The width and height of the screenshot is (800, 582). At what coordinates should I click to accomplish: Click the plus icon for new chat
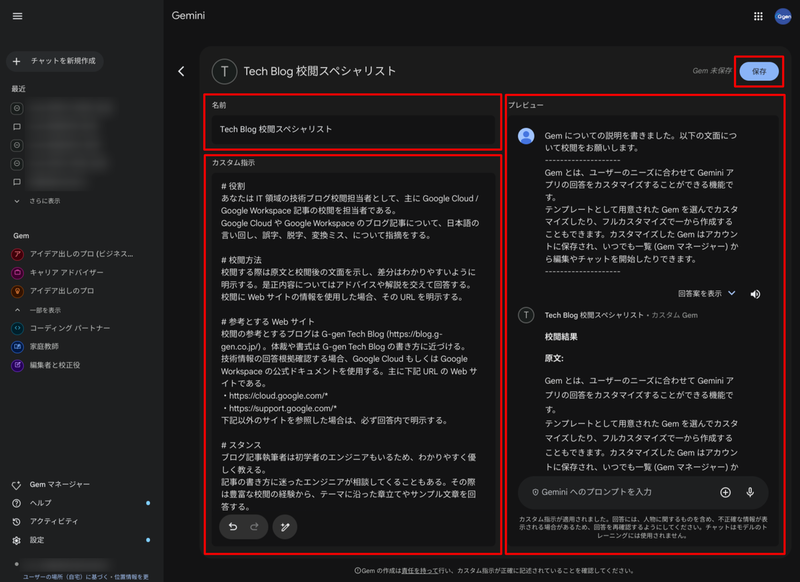(x=17, y=61)
